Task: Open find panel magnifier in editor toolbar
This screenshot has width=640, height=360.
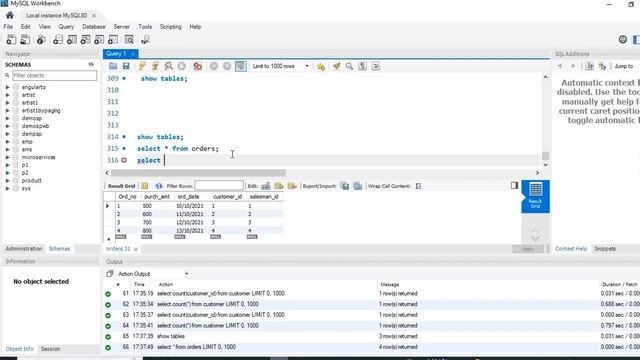Action: click(x=349, y=66)
